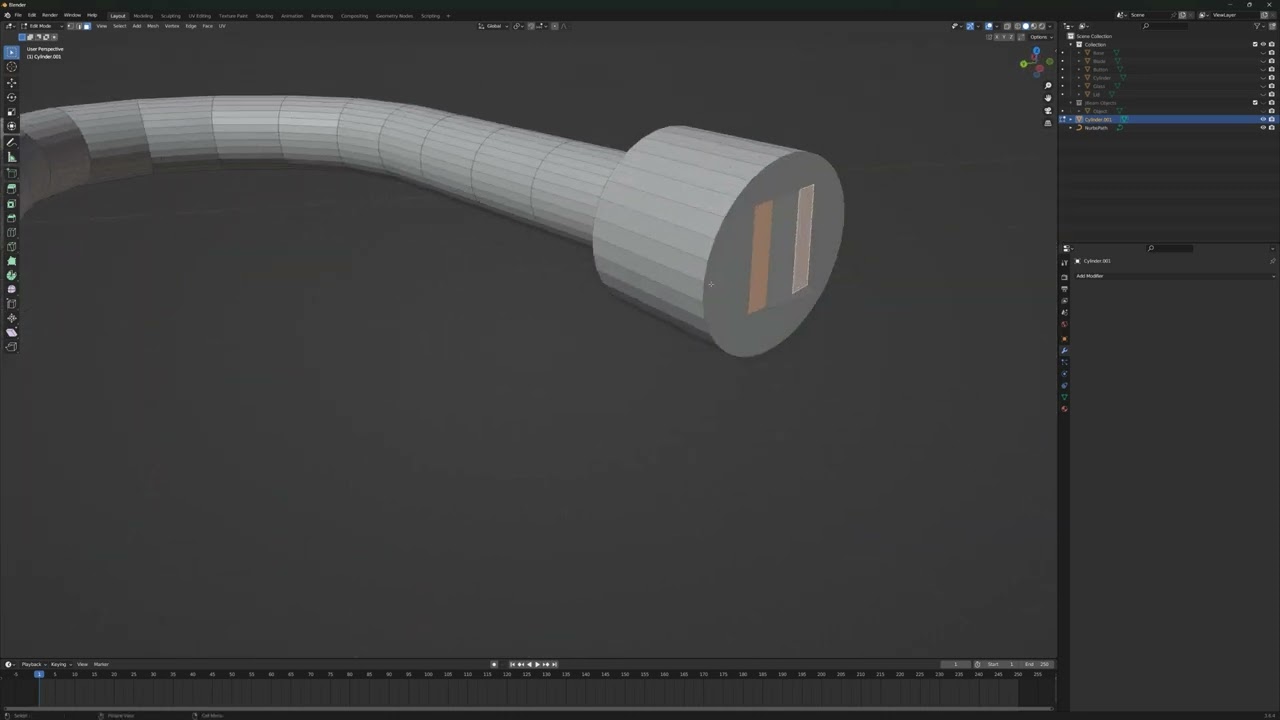Viewport: 1280px width, 720px height.
Task: Enable vertex select mode
Action: pyautogui.click(x=70, y=26)
